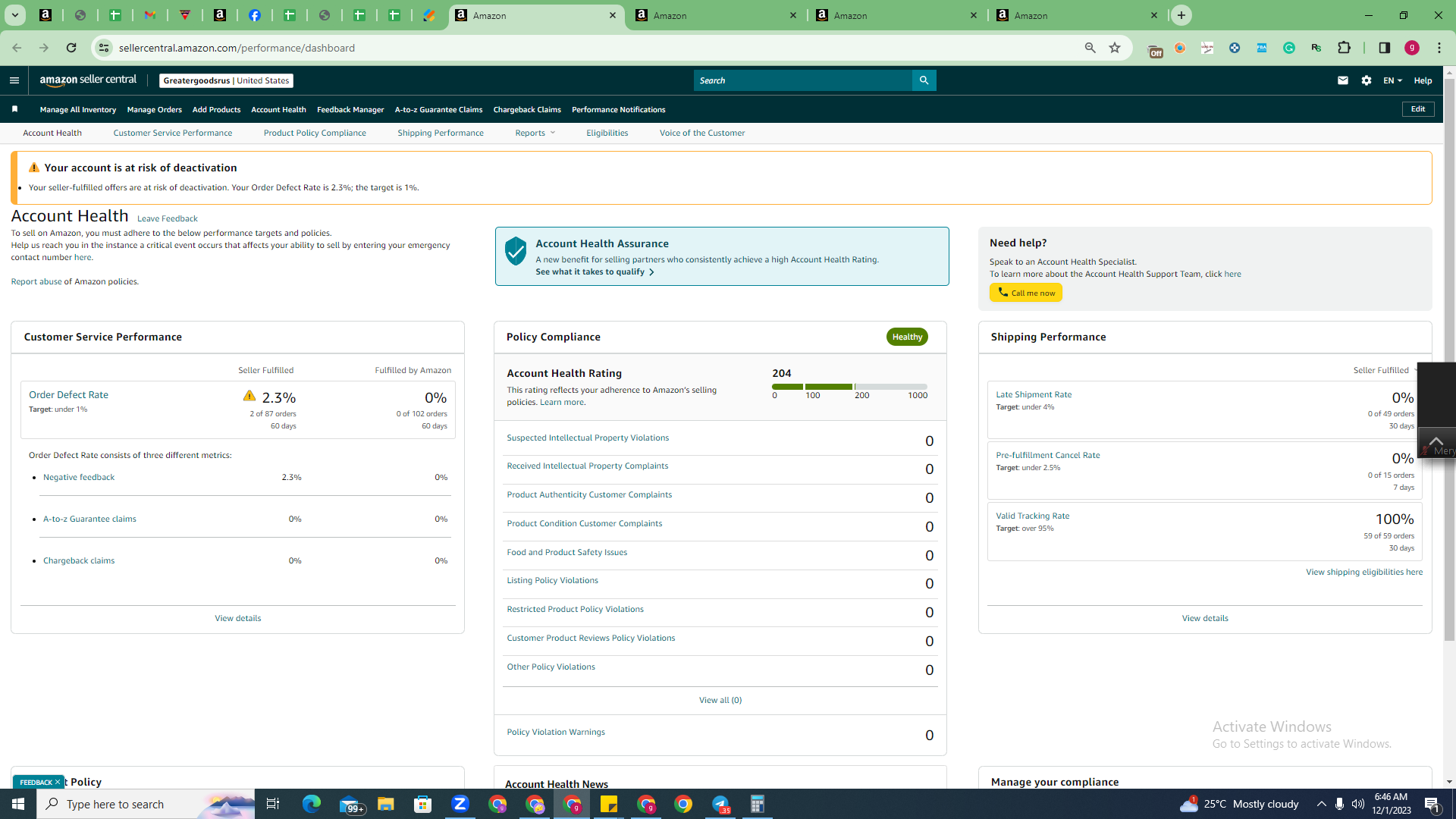The image size is (1456, 819).
Task: Open the Order Defect Rate link
Action: (x=68, y=394)
